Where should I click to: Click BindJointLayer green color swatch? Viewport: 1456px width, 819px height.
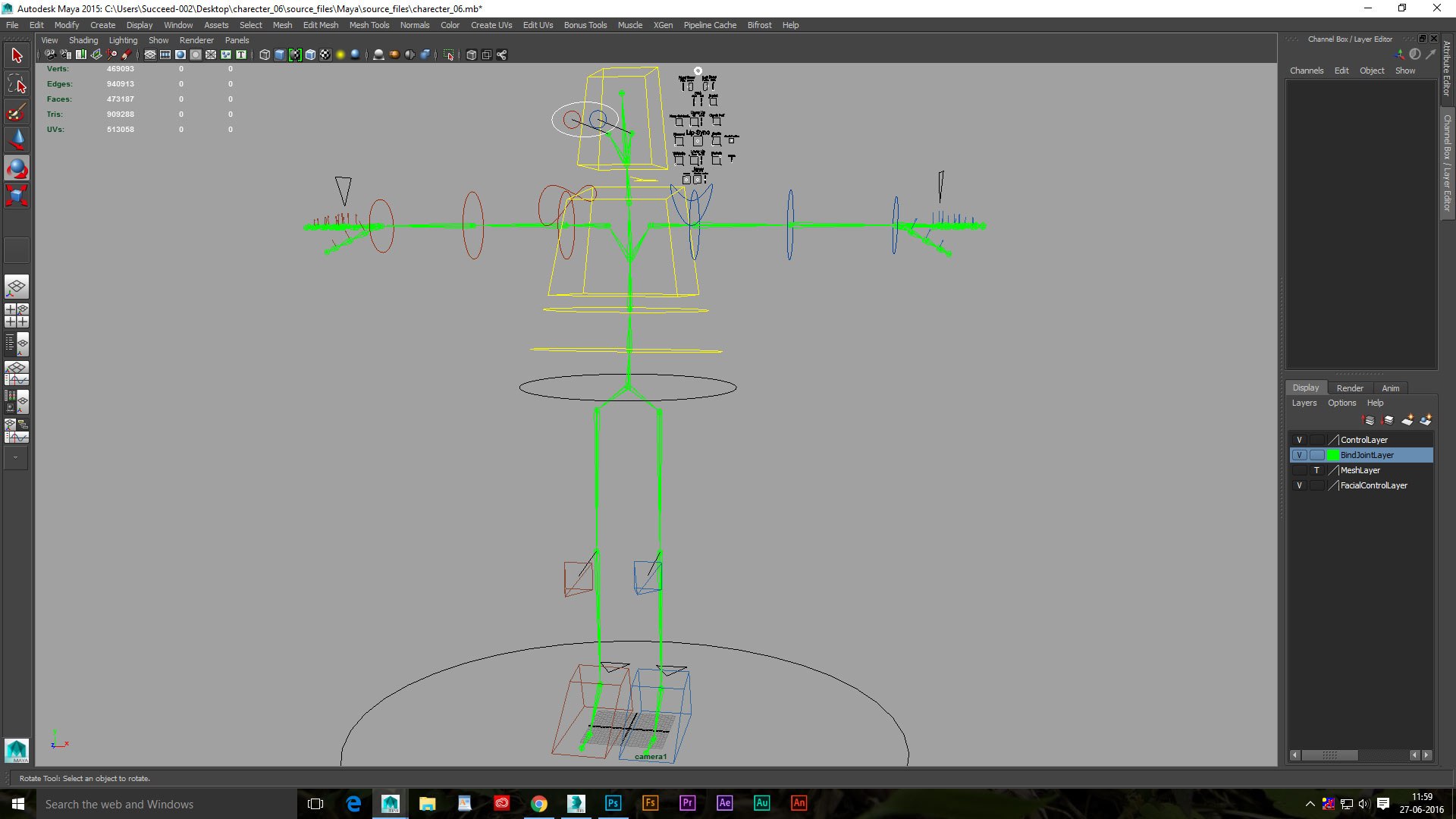point(1333,455)
